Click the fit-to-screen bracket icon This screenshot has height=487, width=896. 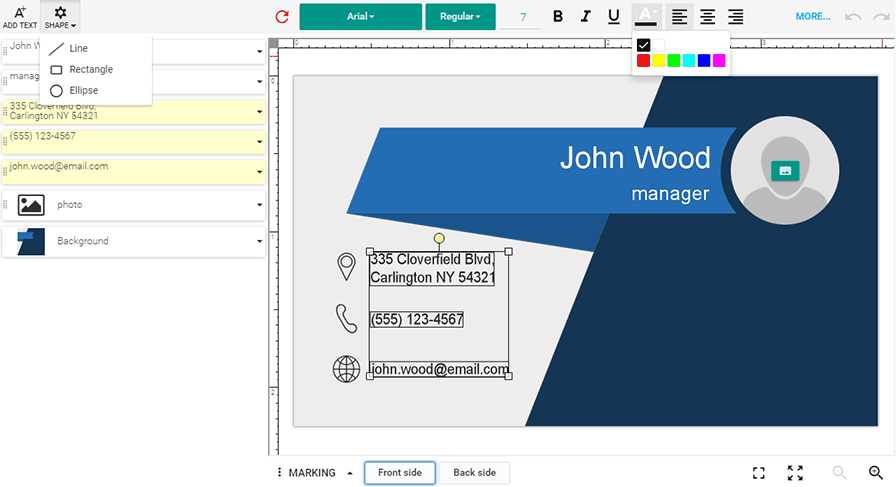pos(759,473)
